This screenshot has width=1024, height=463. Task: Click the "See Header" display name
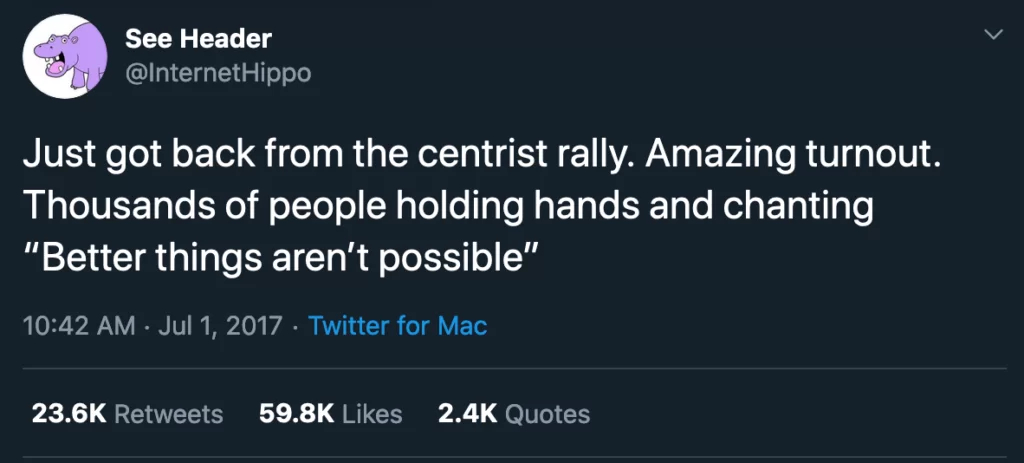pos(198,38)
